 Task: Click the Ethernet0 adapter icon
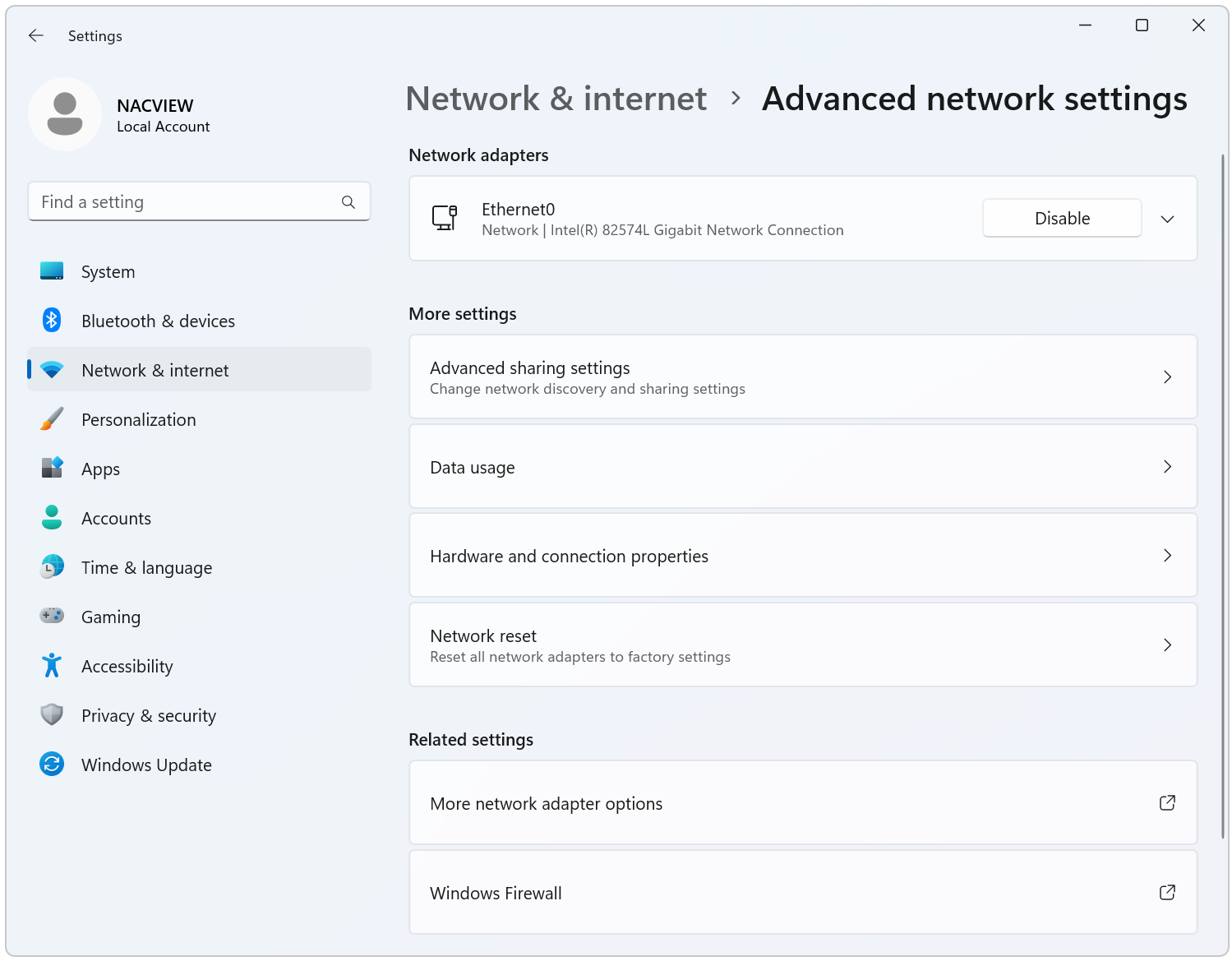coord(445,219)
